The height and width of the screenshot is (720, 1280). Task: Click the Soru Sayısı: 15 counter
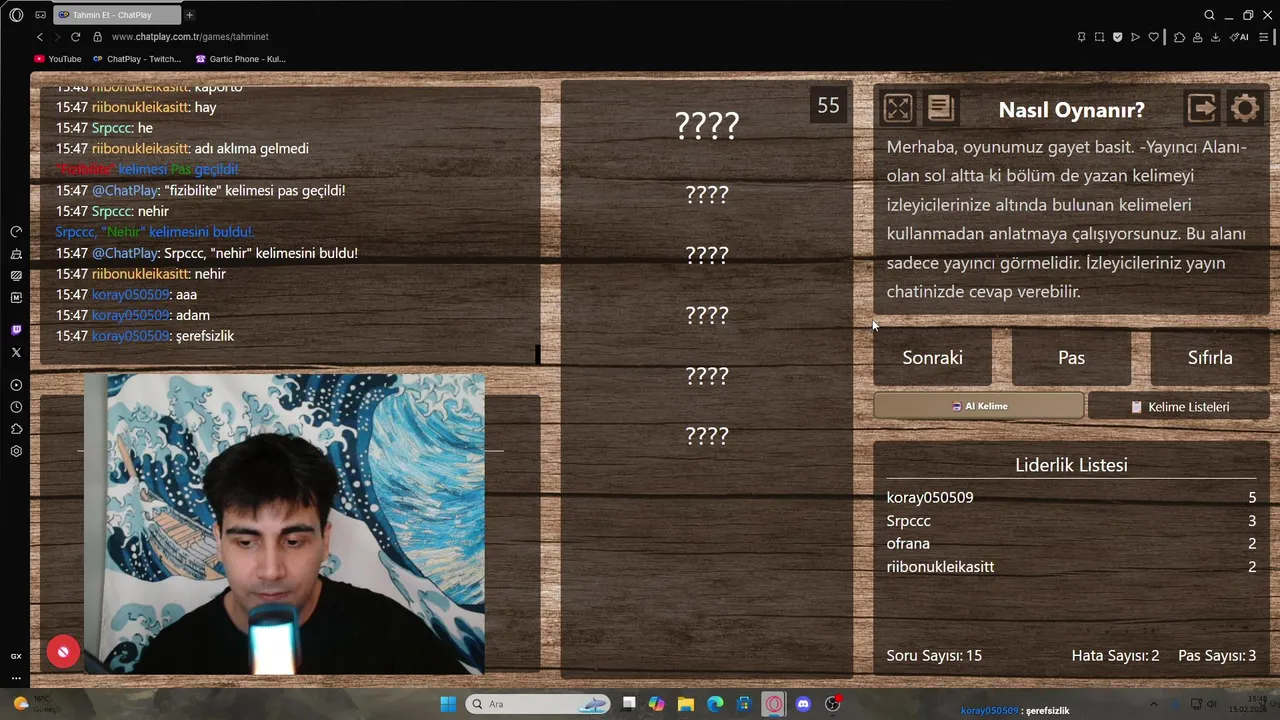(934, 655)
